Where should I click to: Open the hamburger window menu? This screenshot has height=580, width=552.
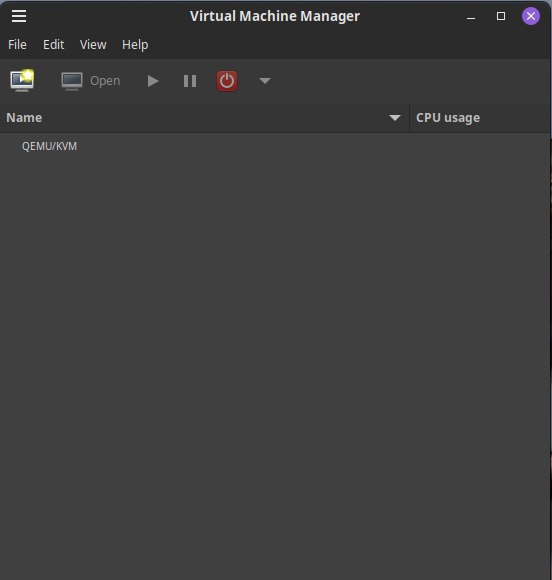tap(19, 16)
